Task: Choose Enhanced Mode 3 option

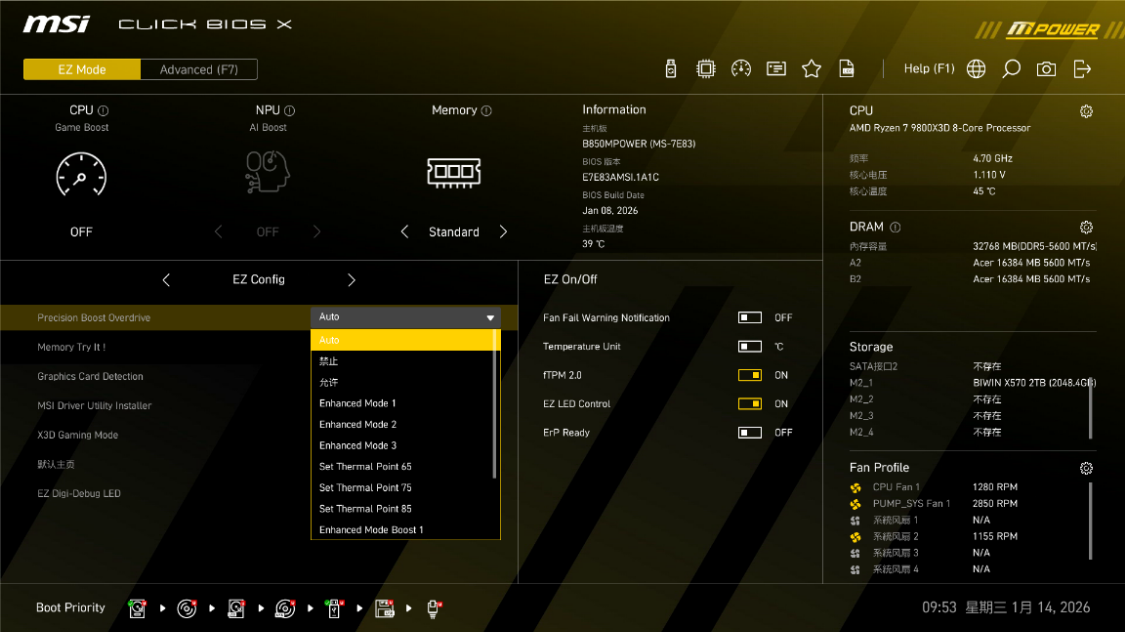Action: pos(402,445)
